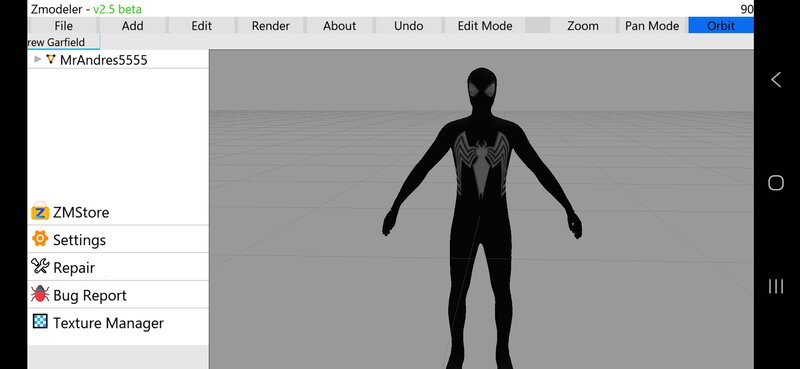The width and height of the screenshot is (800, 369).
Task: Tap the Android recent apps icon
Action: point(776,286)
